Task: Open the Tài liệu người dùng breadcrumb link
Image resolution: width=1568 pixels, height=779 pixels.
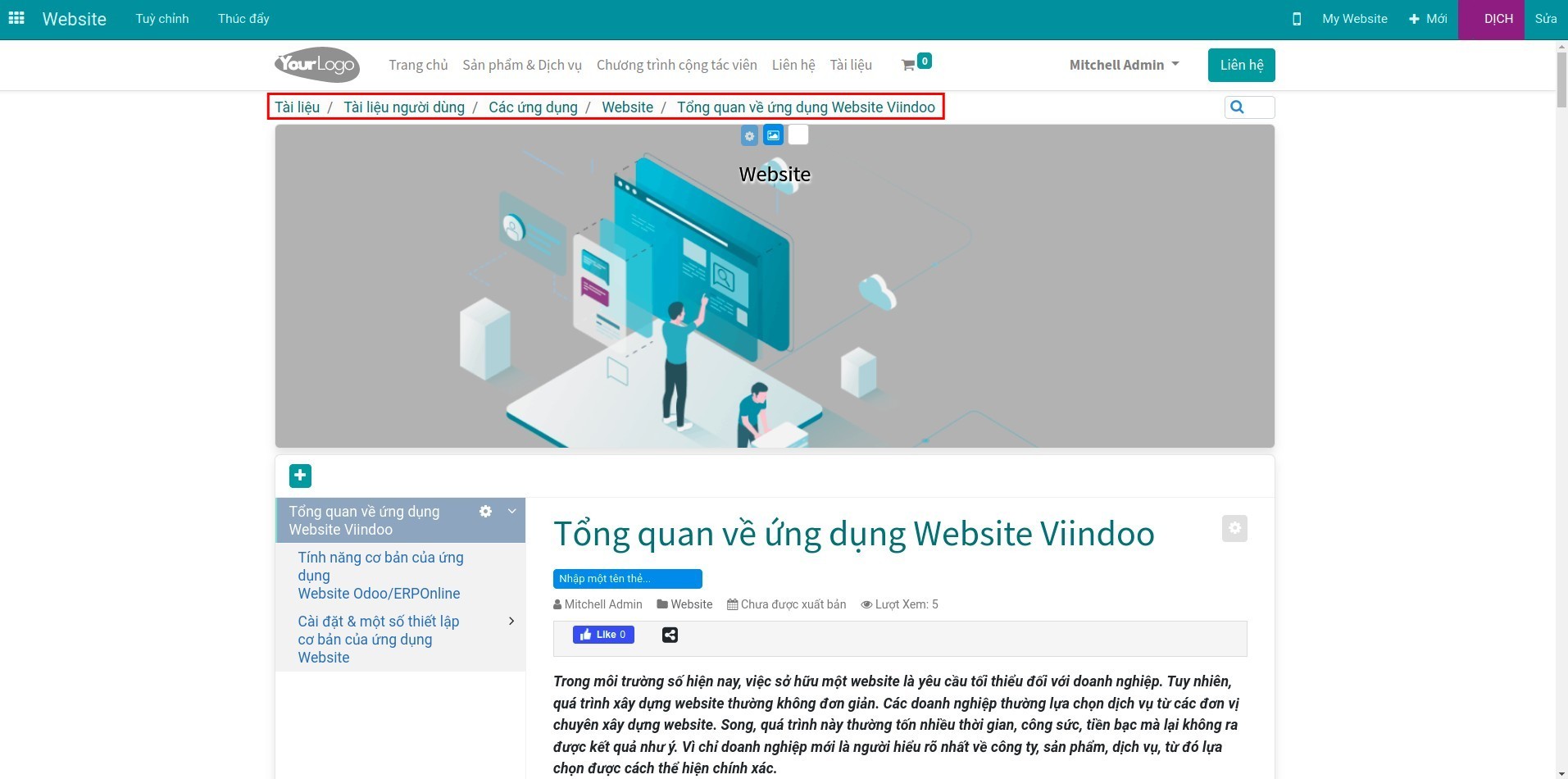Action: (403, 107)
